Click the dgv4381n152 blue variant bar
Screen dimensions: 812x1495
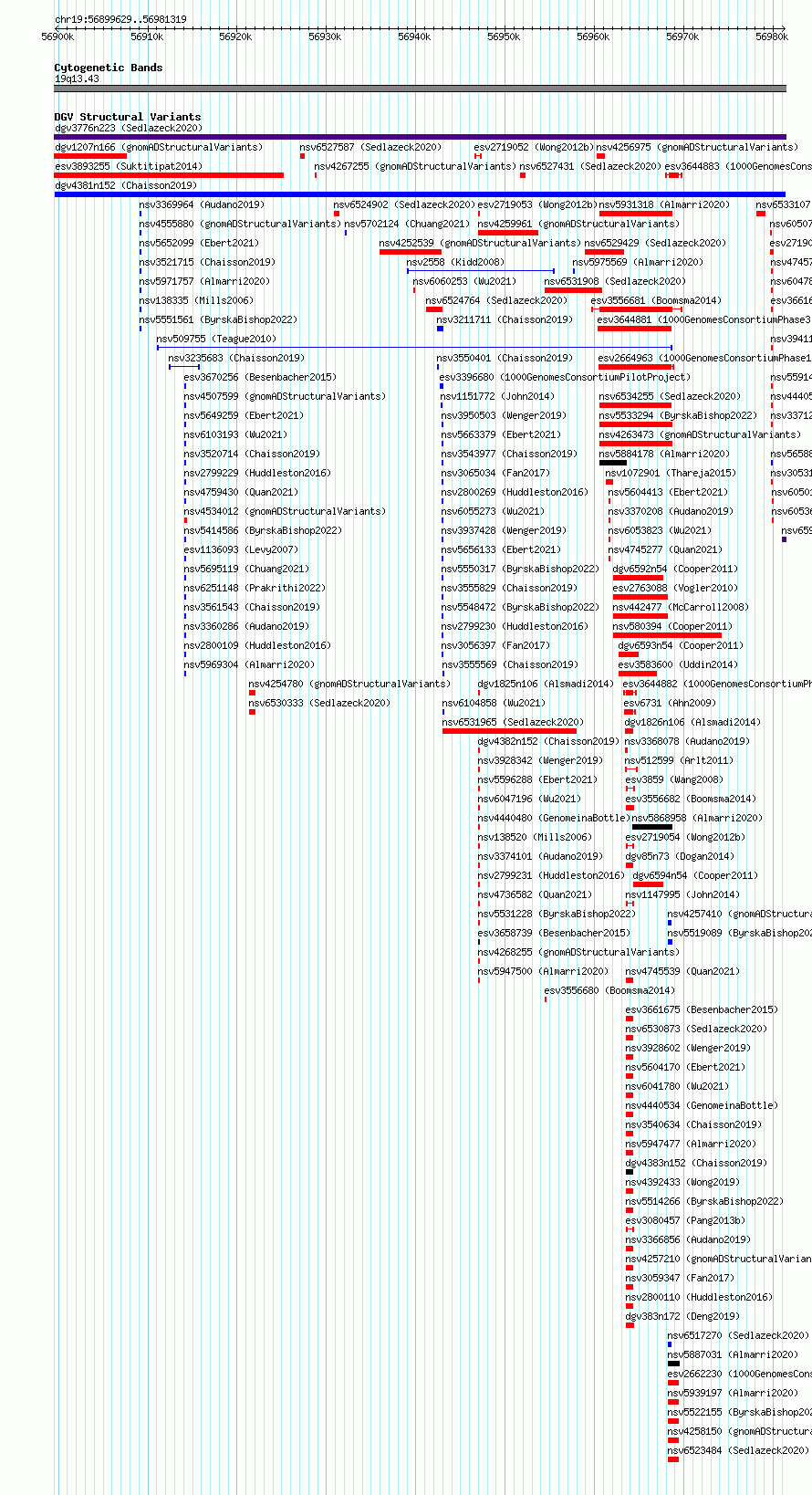pos(420,194)
